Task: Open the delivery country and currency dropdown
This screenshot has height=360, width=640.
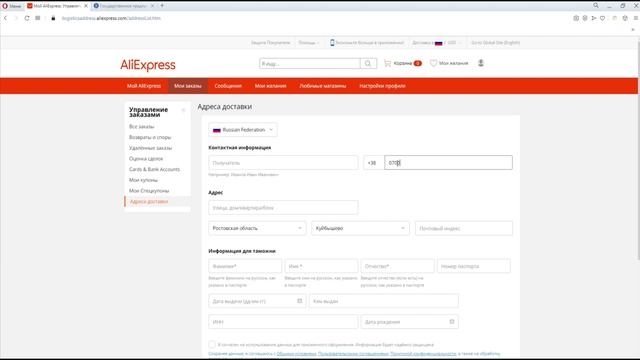Action: pos(437,42)
